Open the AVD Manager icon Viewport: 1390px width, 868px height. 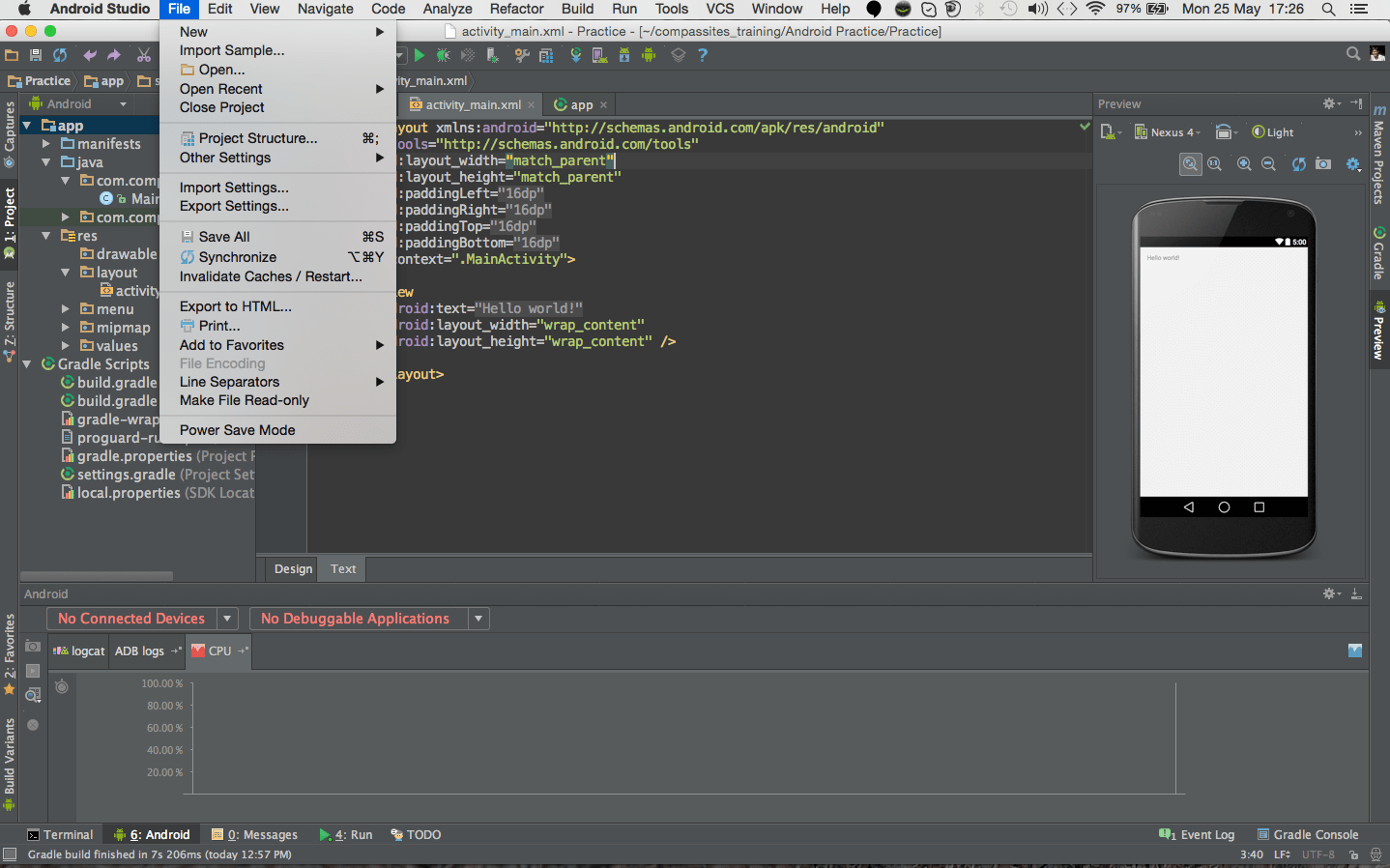click(x=599, y=55)
